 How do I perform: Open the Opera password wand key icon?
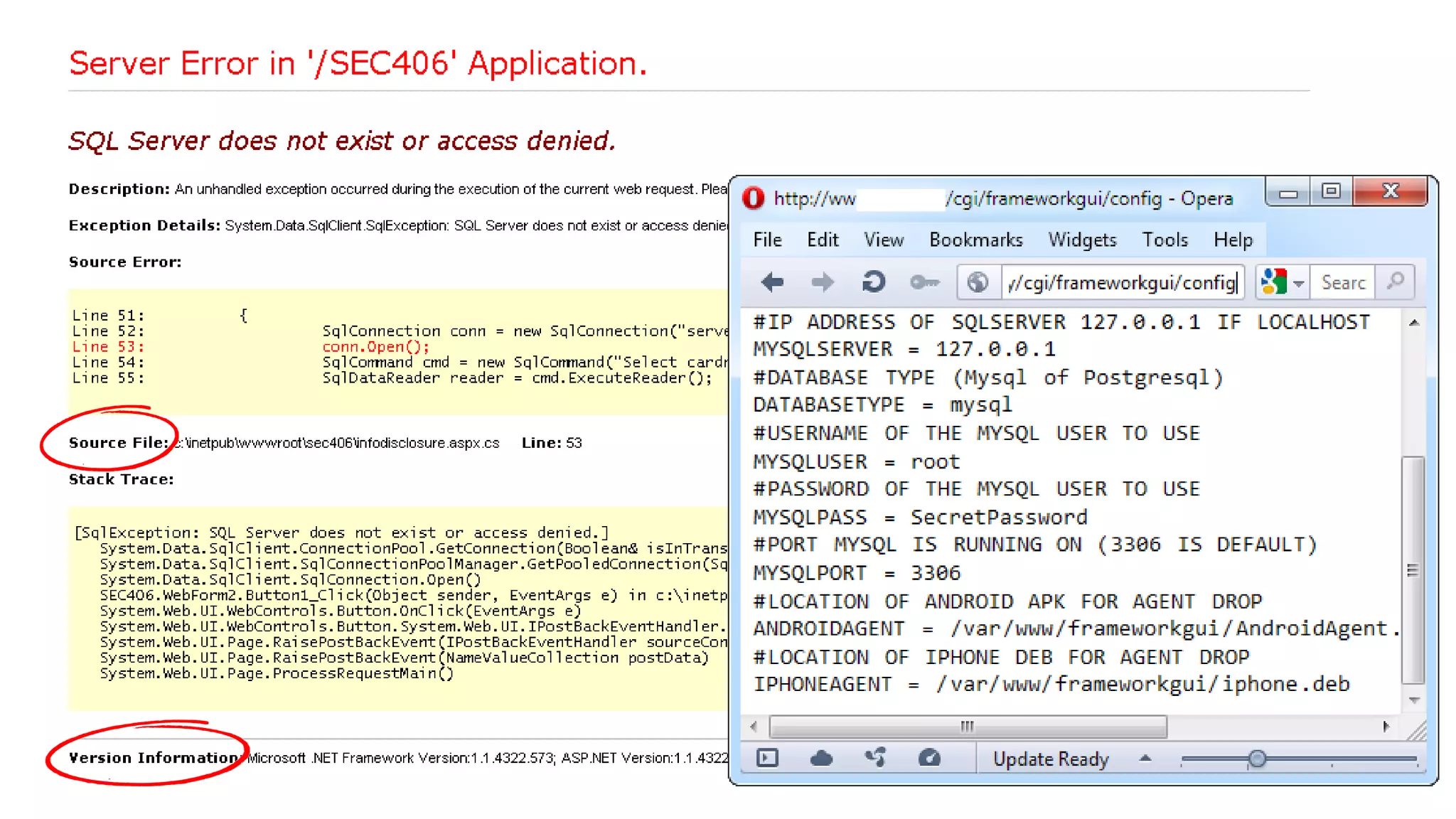click(925, 282)
